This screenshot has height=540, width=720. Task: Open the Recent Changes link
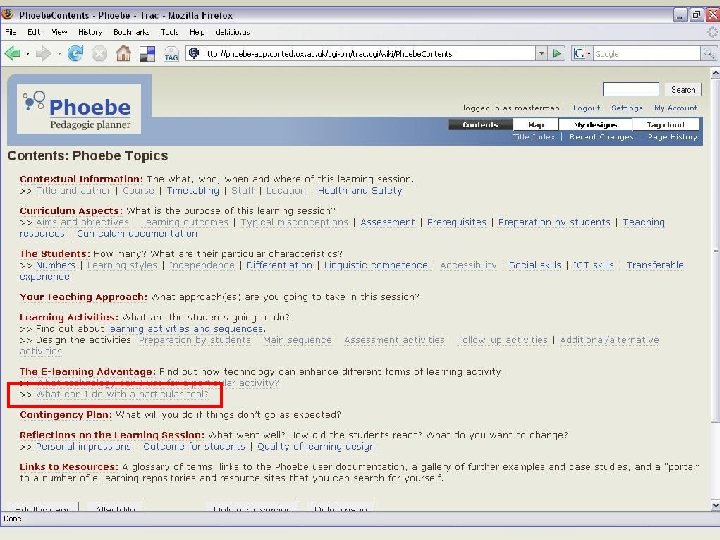tap(601, 137)
